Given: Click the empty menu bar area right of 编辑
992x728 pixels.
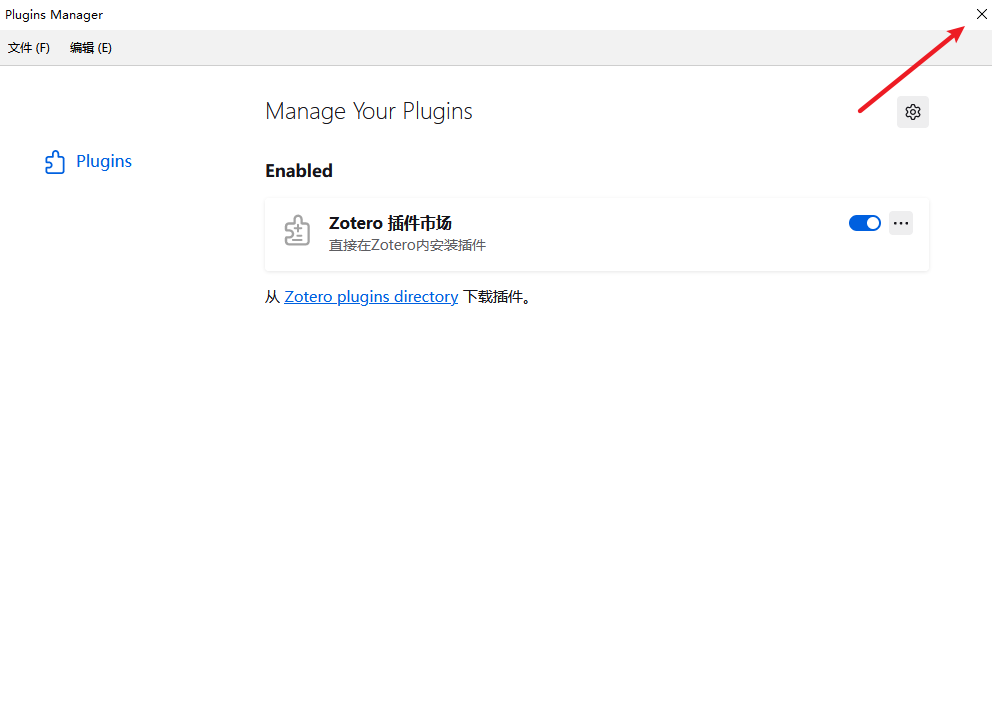Looking at the screenshot, I should point(500,48).
